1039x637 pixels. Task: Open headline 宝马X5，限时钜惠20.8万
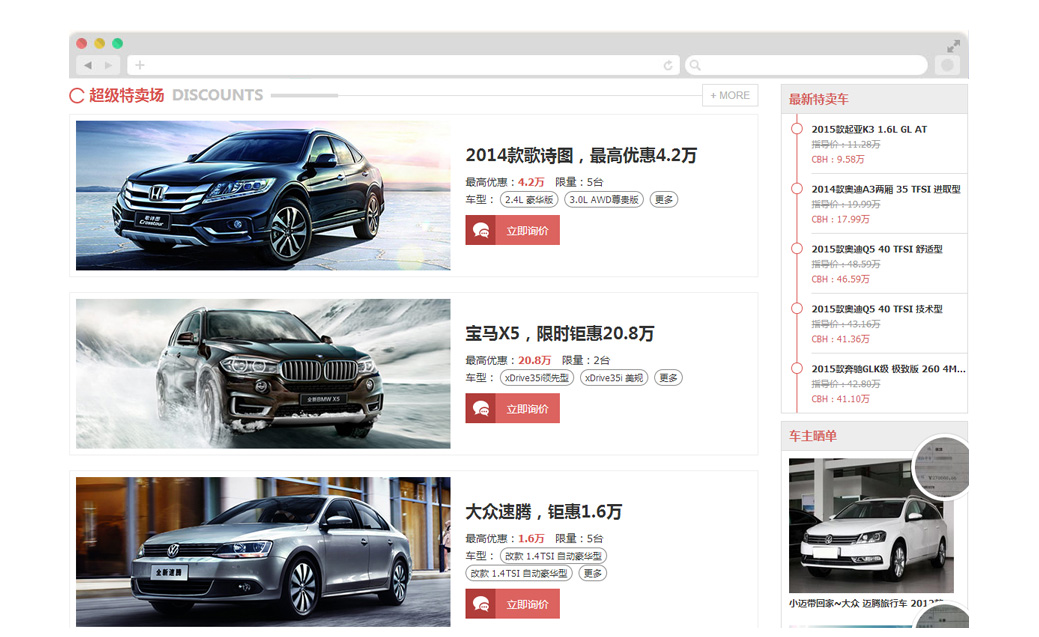pos(560,333)
